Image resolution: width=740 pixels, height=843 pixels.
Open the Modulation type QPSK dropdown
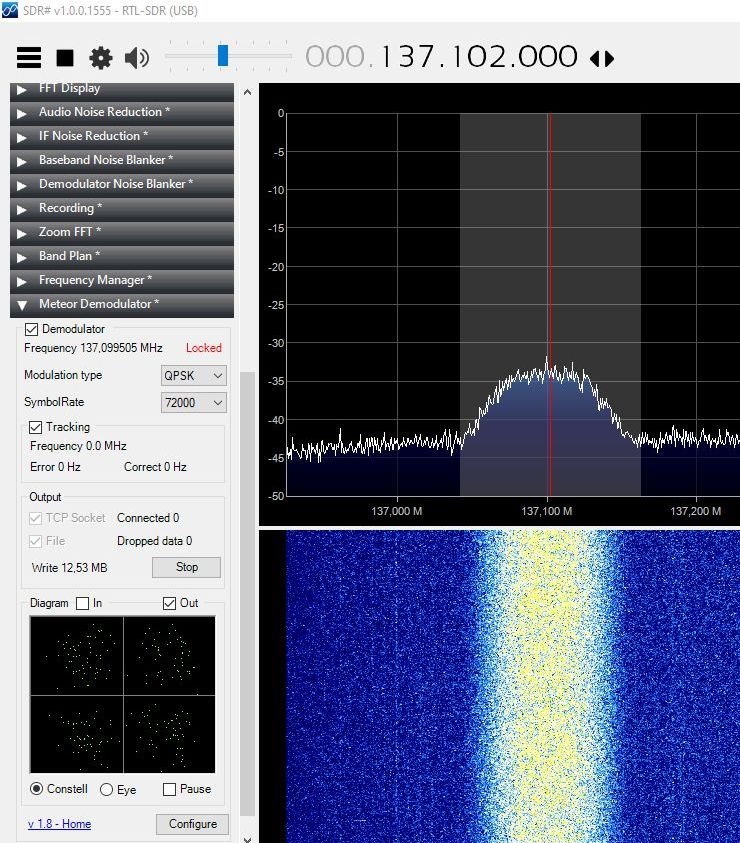(194, 376)
